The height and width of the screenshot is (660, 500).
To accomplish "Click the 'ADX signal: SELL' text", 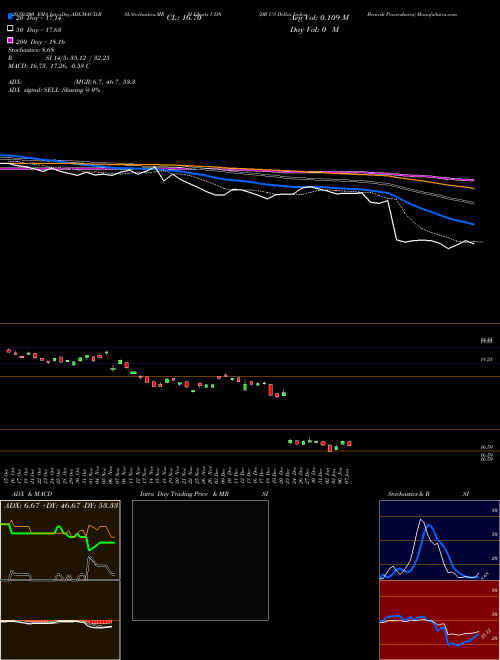I will click(x=54, y=90).
